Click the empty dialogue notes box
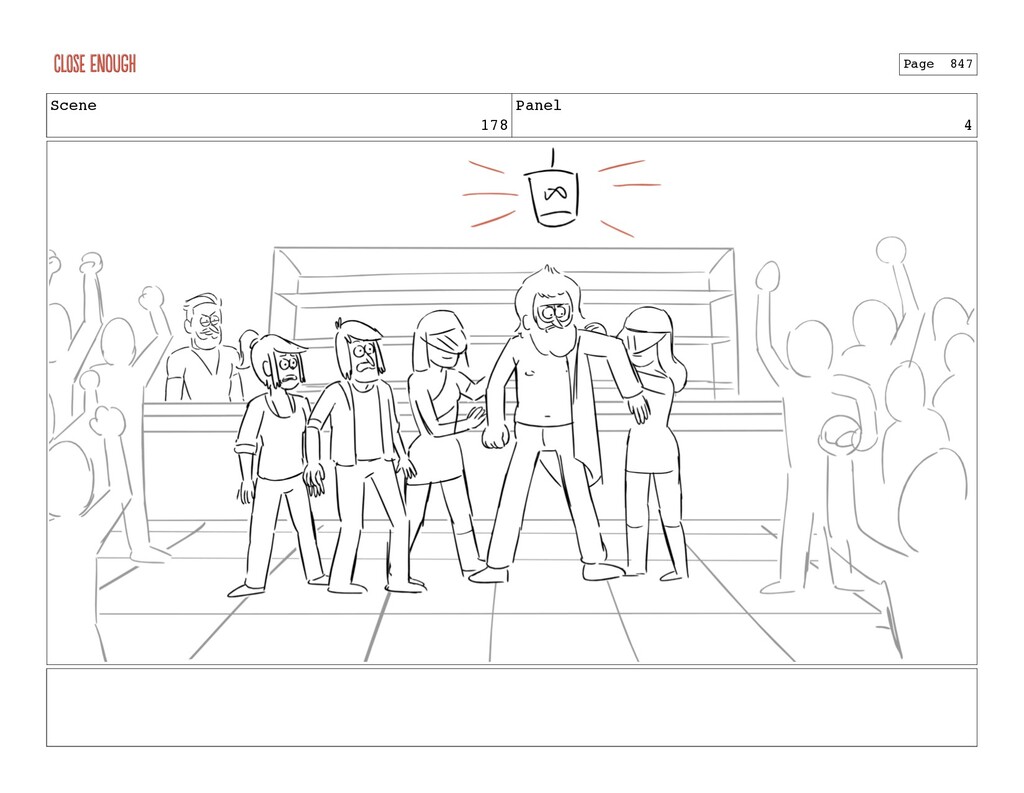Image resolution: width=1024 pixels, height=793 pixels. [x=511, y=707]
